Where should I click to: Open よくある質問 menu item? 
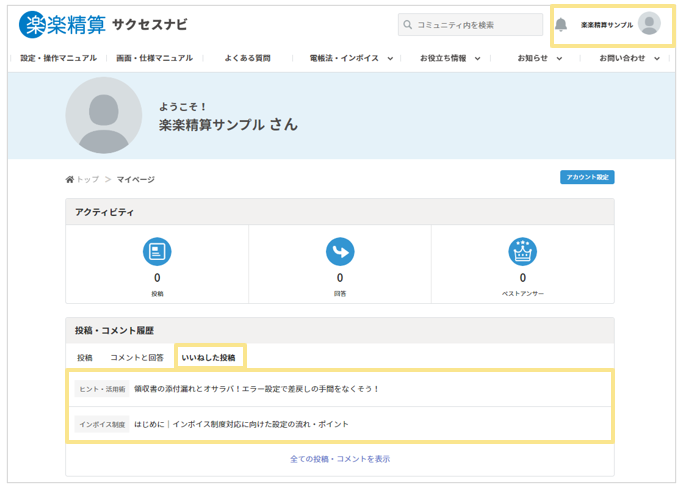click(x=247, y=58)
